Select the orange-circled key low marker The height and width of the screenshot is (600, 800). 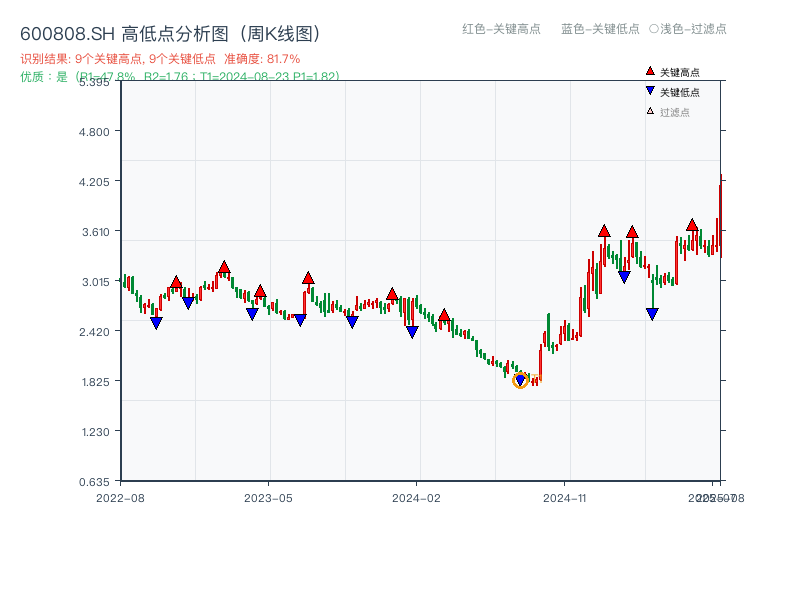[520, 380]
